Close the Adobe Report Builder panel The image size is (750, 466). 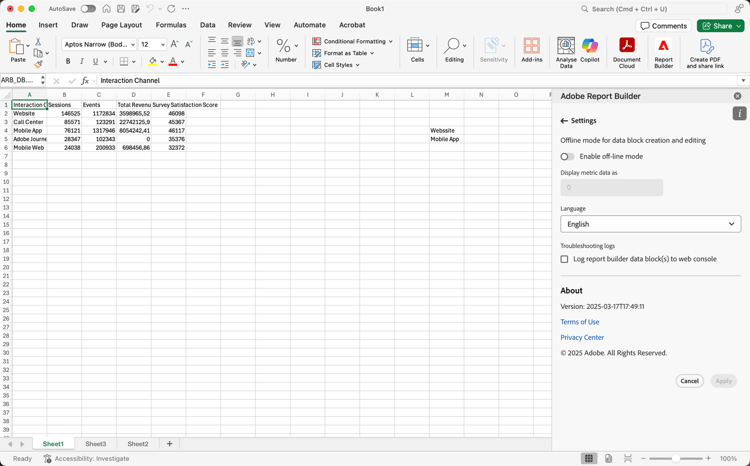(x=738, y=96)
